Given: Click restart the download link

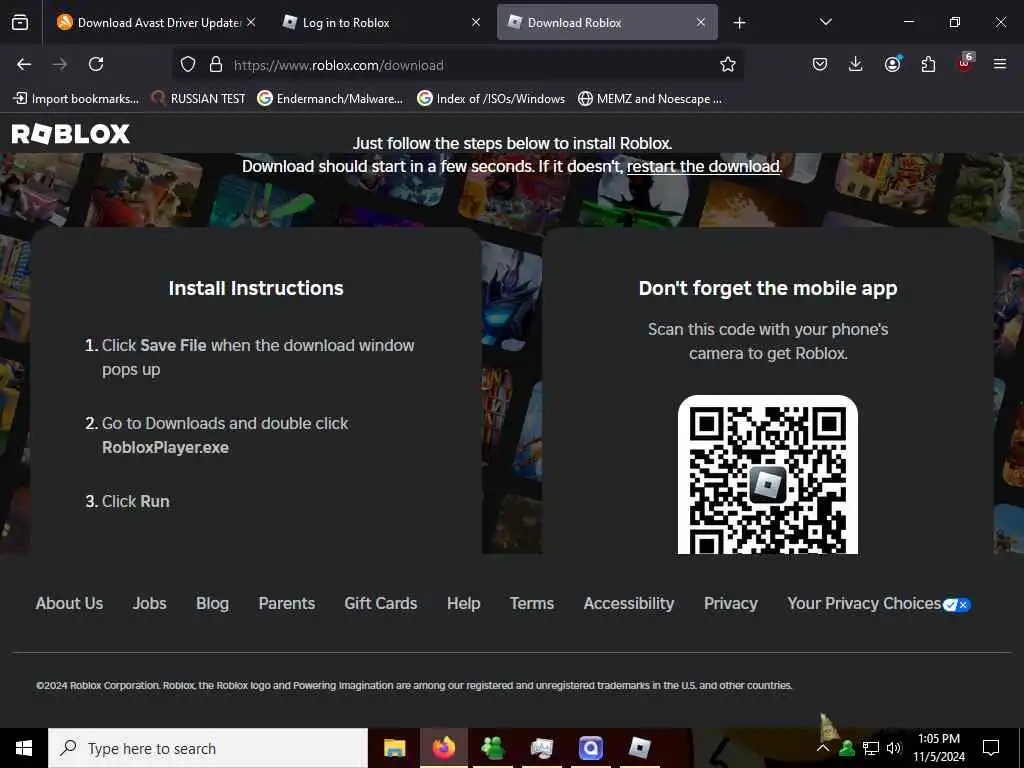Looking at the screenshot, I should [x=703, y=166].
